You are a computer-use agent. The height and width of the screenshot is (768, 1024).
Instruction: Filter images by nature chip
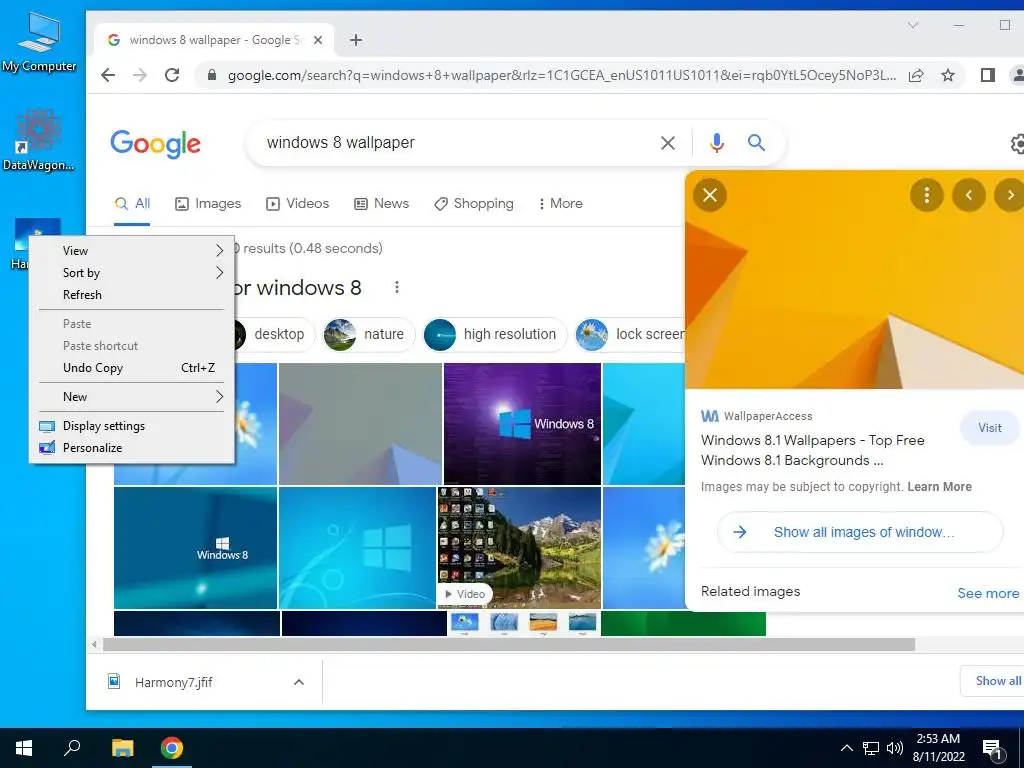[x=368, y=334]
